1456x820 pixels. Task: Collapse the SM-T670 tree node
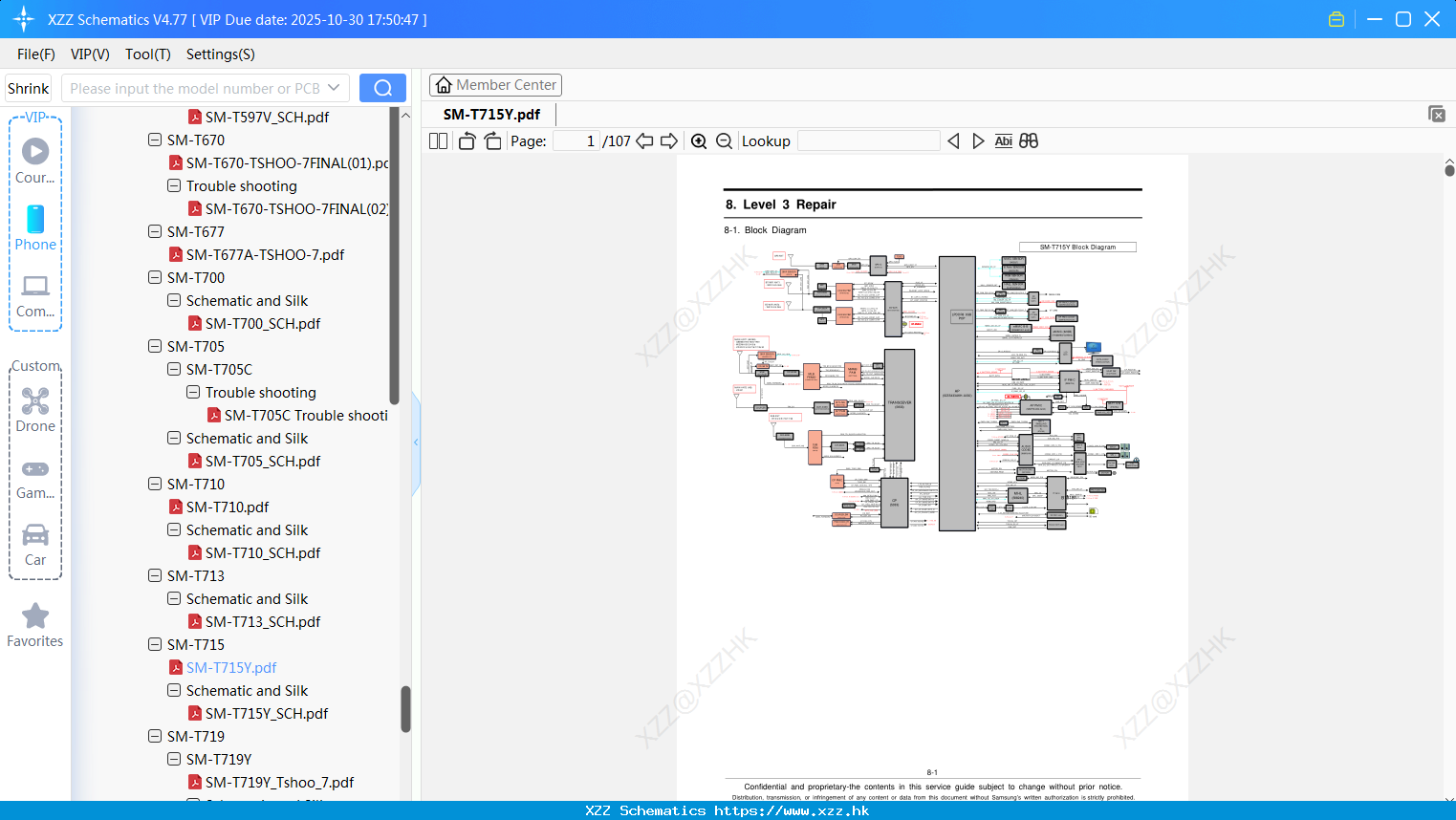point(155,140)
